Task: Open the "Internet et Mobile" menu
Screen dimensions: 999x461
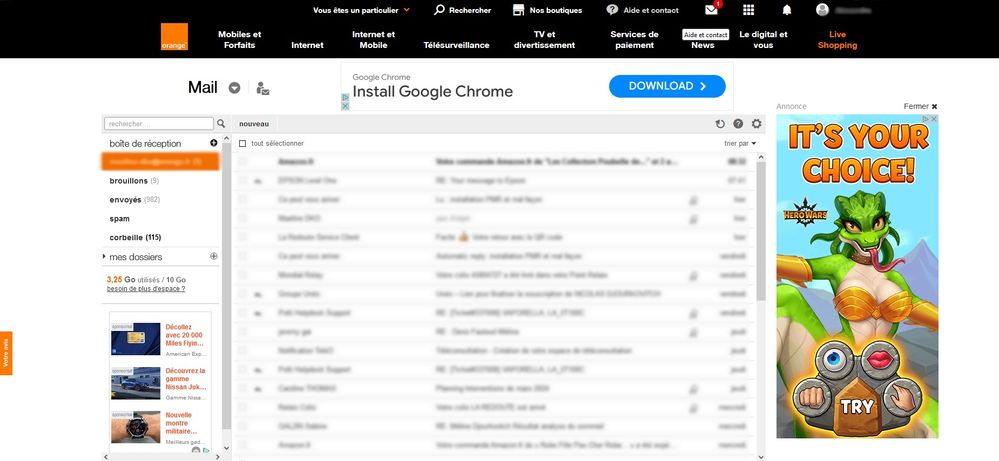Action: (373, 39)
